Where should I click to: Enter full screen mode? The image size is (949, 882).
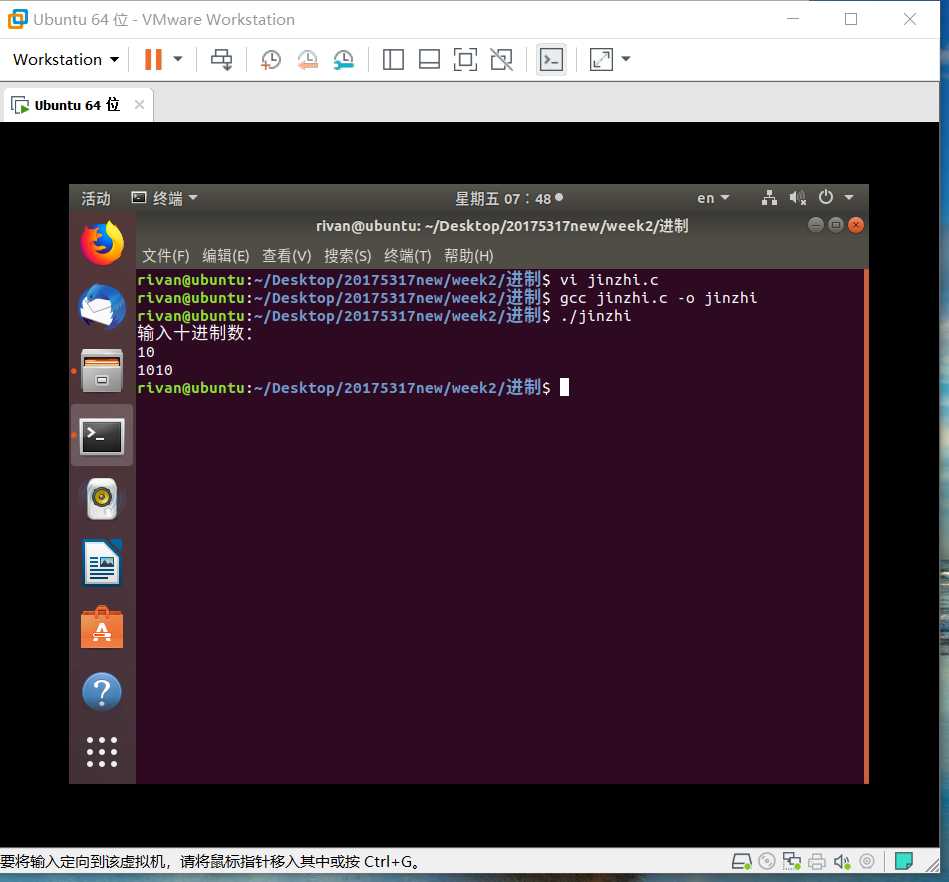[465, 59]
